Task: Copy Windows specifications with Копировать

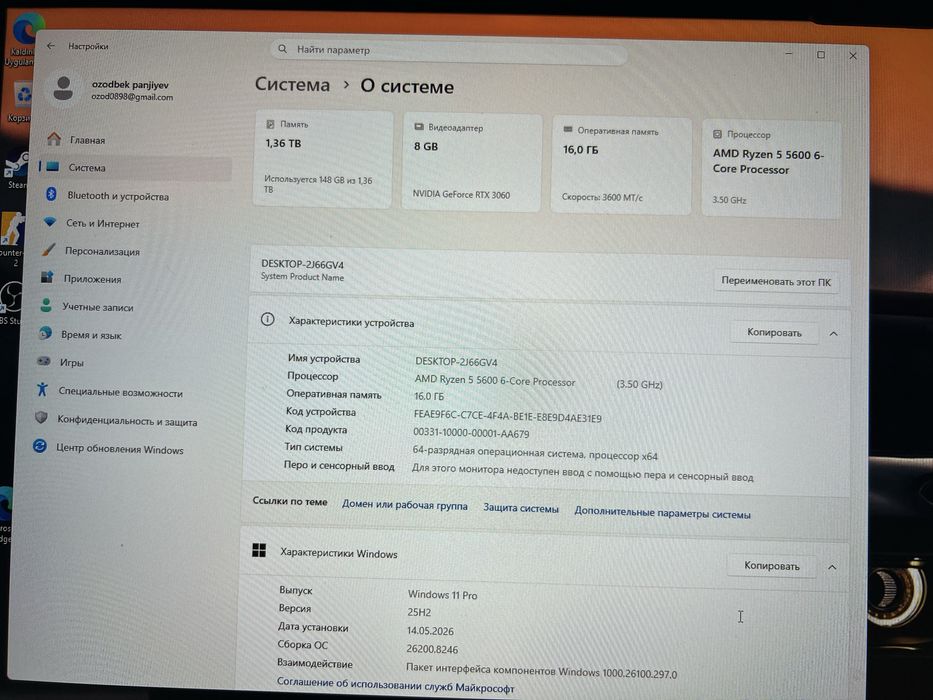Action: point(772,565)
